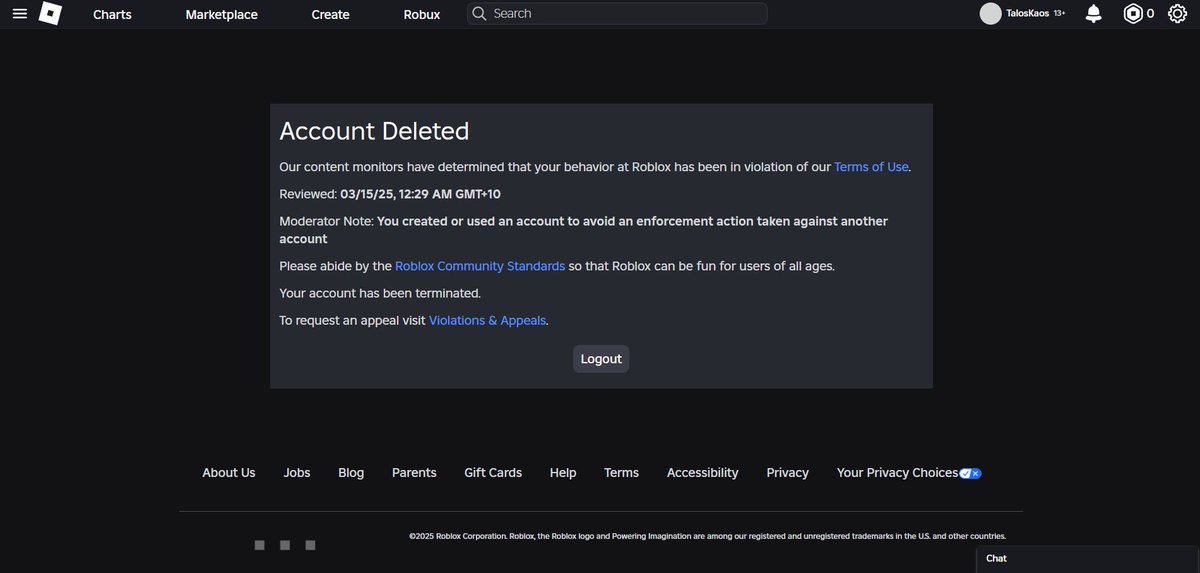
Task: Click 'Your account has been terminated.' text
Action: click(x=380, y=293)
